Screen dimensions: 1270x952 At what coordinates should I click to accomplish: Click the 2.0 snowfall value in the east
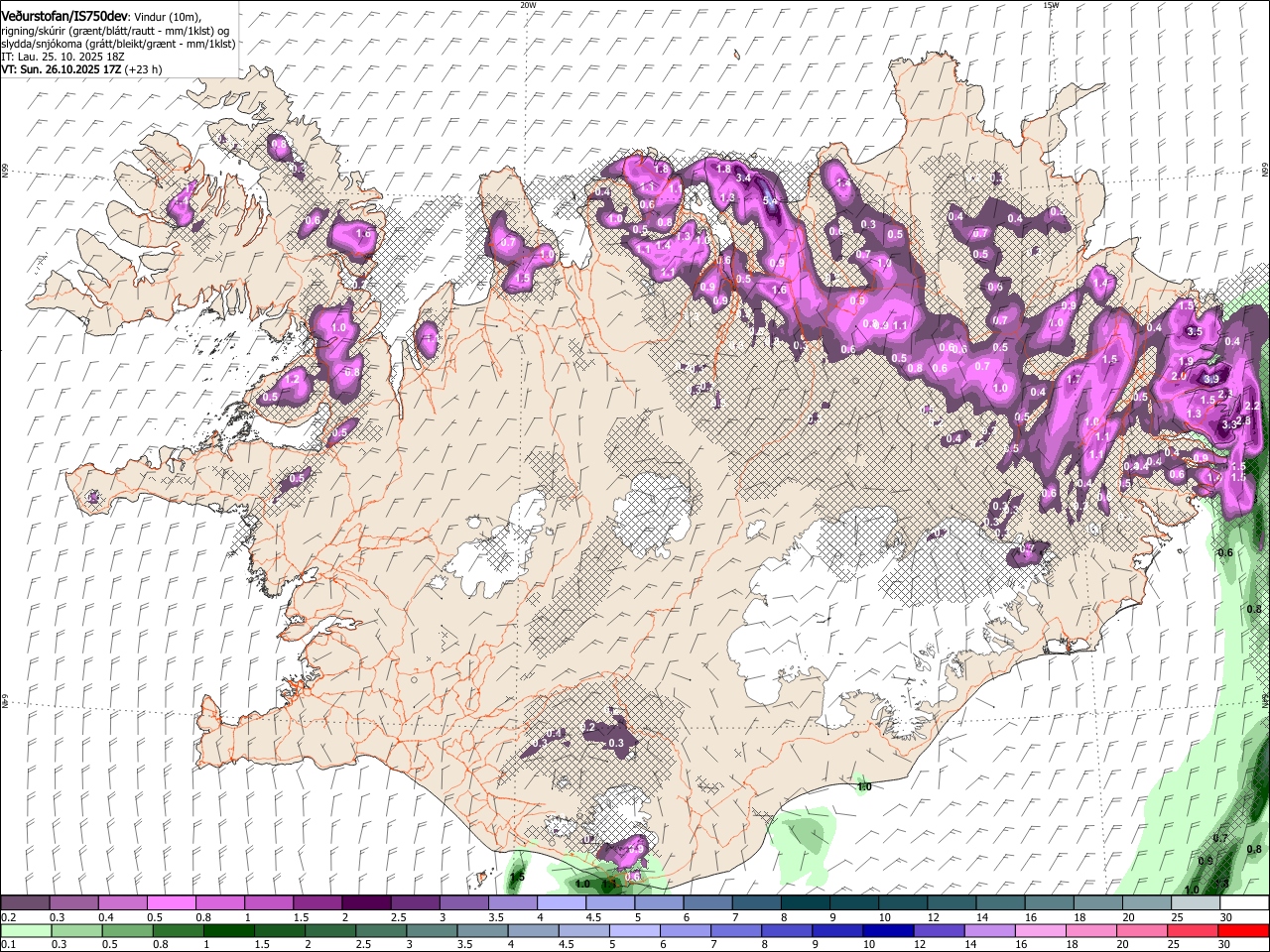1179,376
